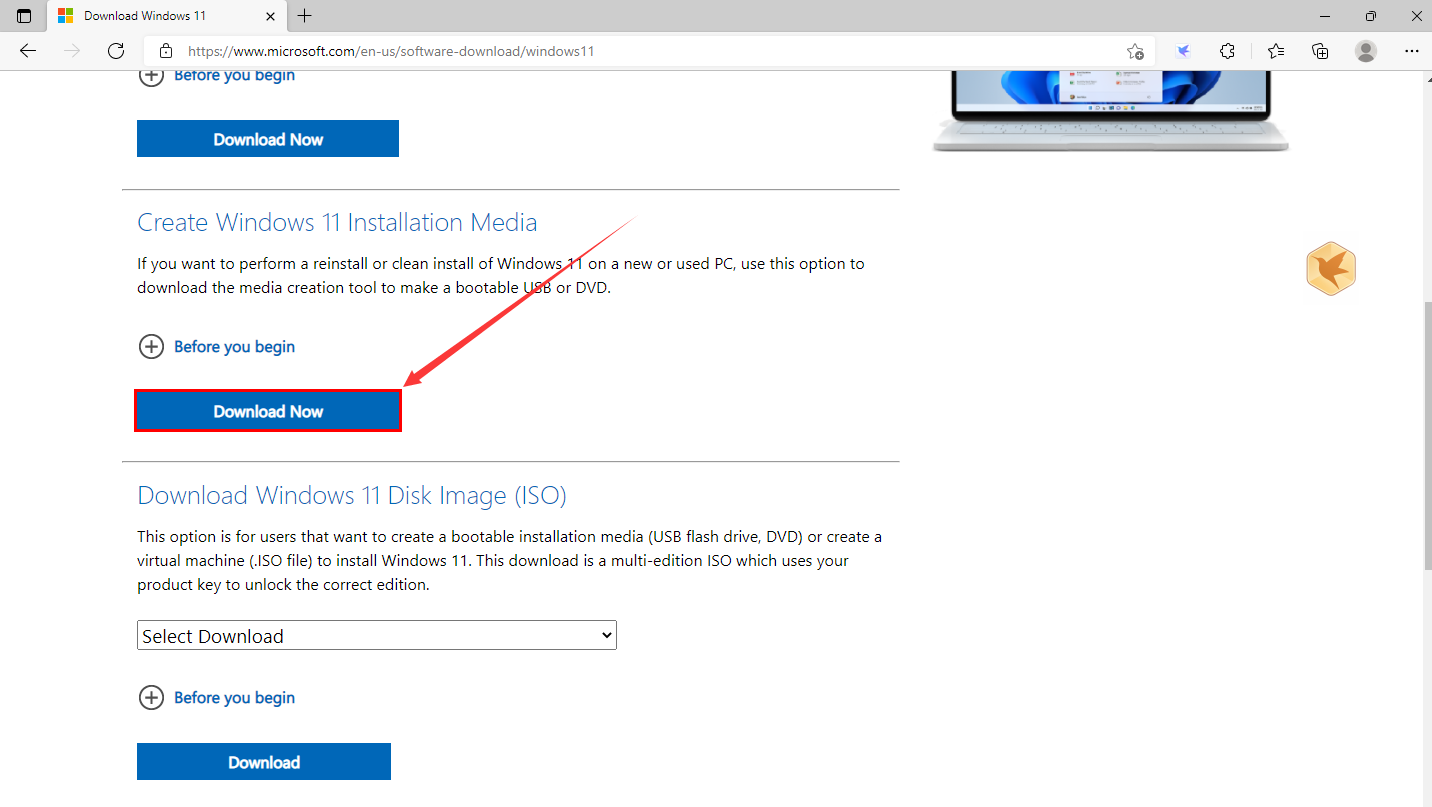Click the highlighted Download Now button
The width and height of the screenshot is (1432, 807).
click(x=267, y=410)
